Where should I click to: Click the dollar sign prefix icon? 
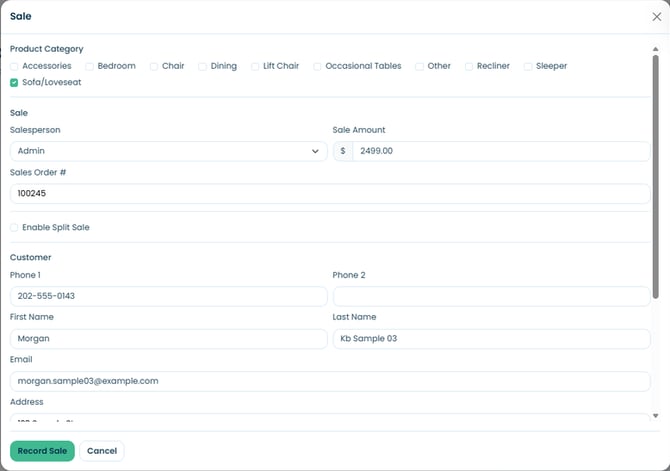click(343, 151)
